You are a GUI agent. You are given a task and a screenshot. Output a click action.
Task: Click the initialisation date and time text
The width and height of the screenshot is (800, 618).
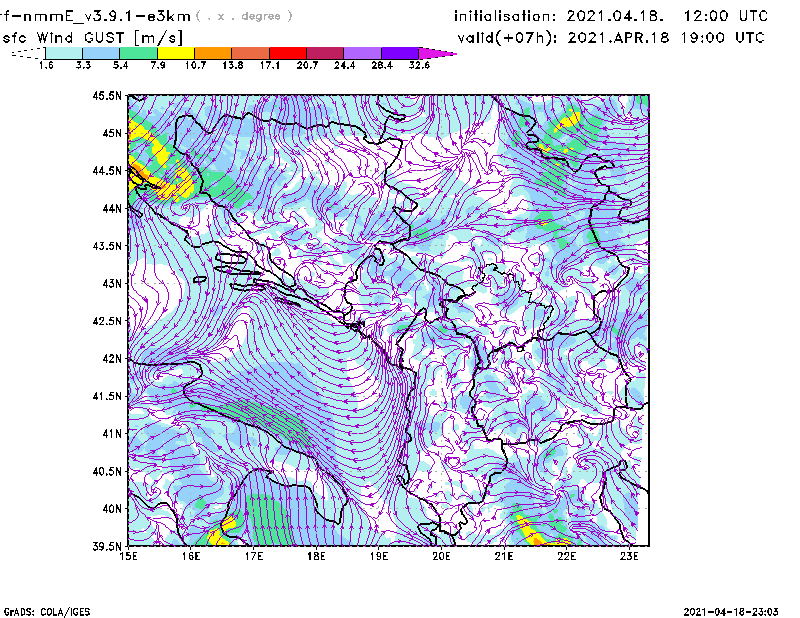[611, 17]
